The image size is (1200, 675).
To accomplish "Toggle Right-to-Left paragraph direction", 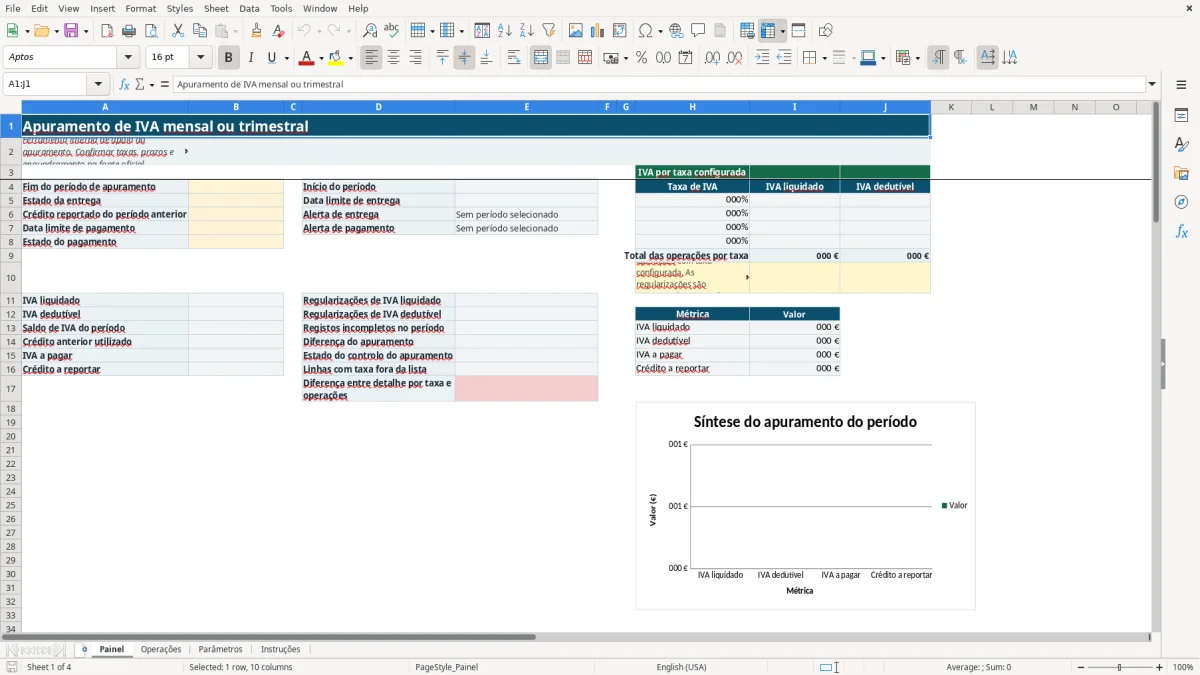I will pos(960,58).
